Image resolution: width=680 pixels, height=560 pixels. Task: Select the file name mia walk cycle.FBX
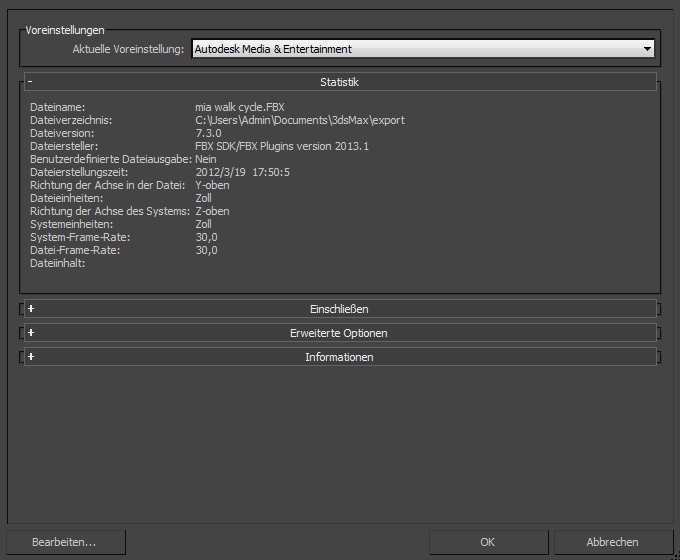240,107
